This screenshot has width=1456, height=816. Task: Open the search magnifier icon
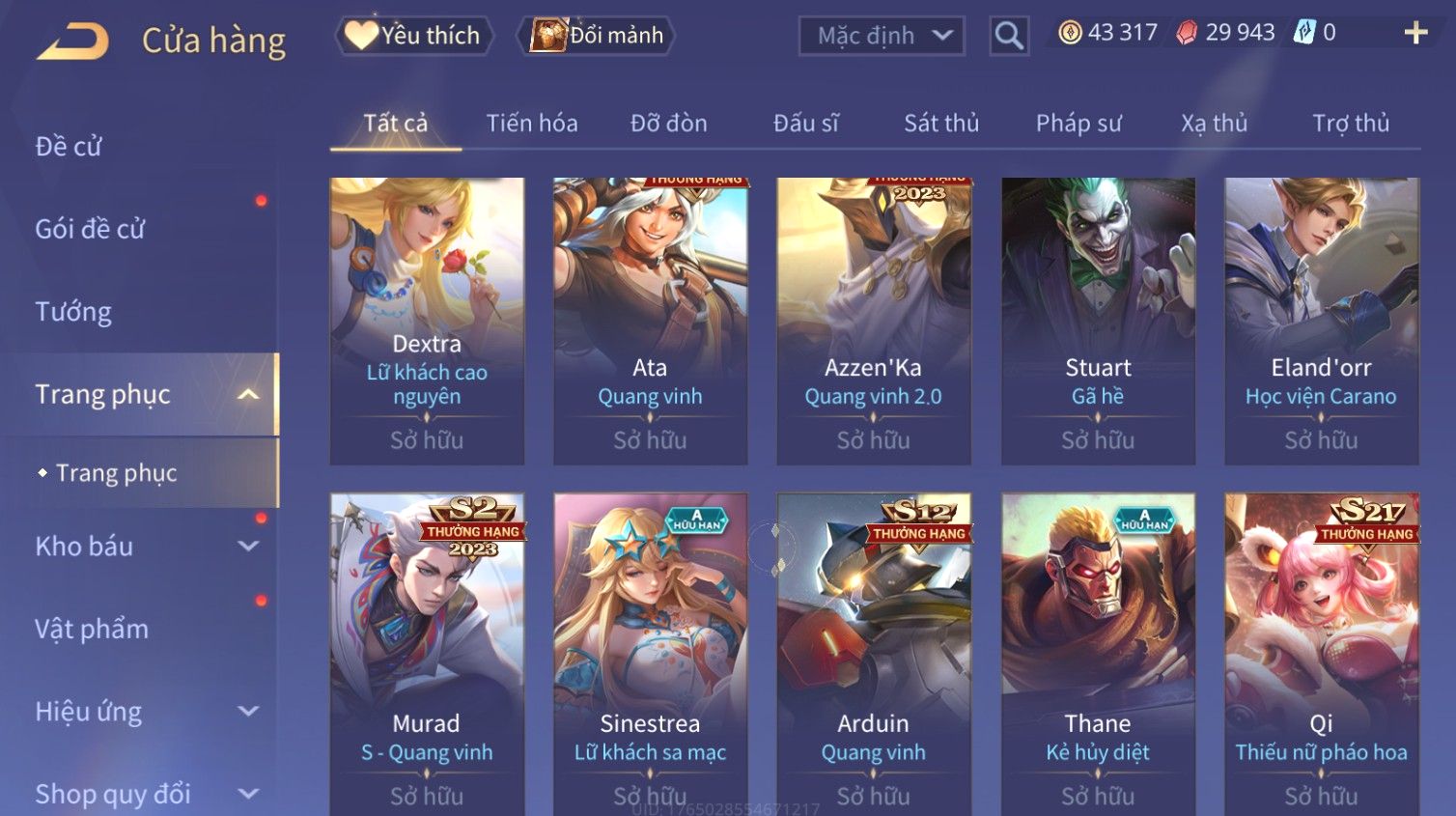pos(1009,36)
